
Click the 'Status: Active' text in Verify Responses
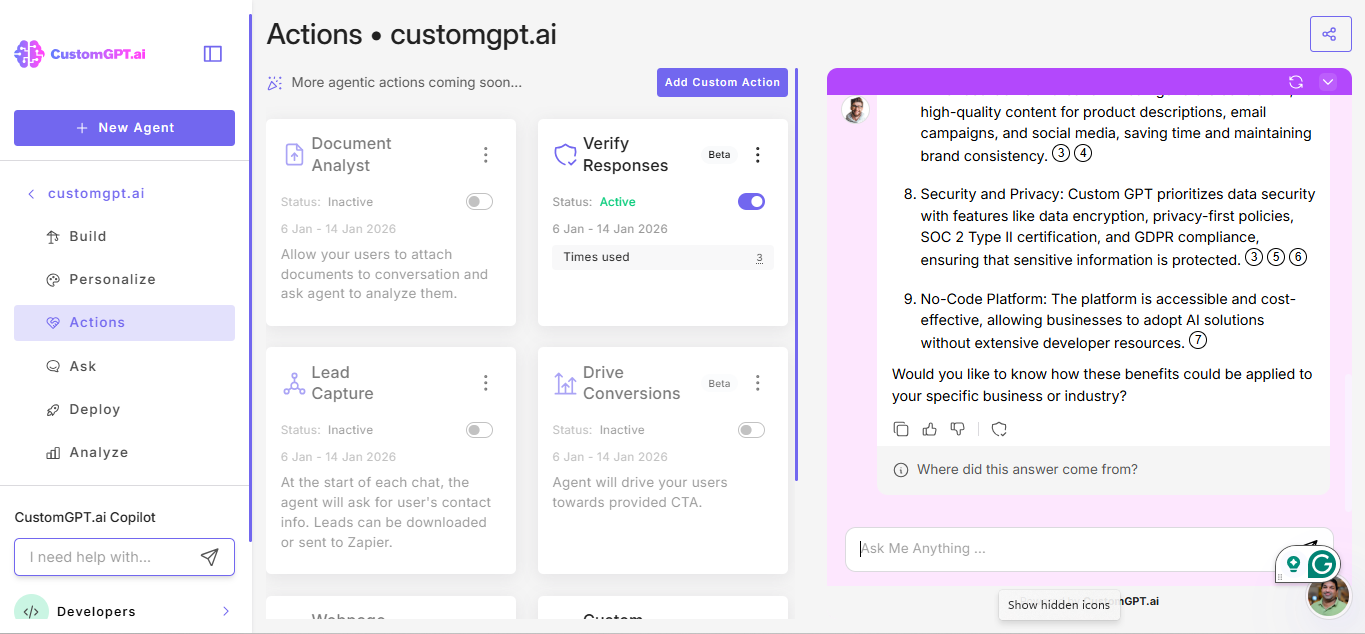click(x=594, y=202)
